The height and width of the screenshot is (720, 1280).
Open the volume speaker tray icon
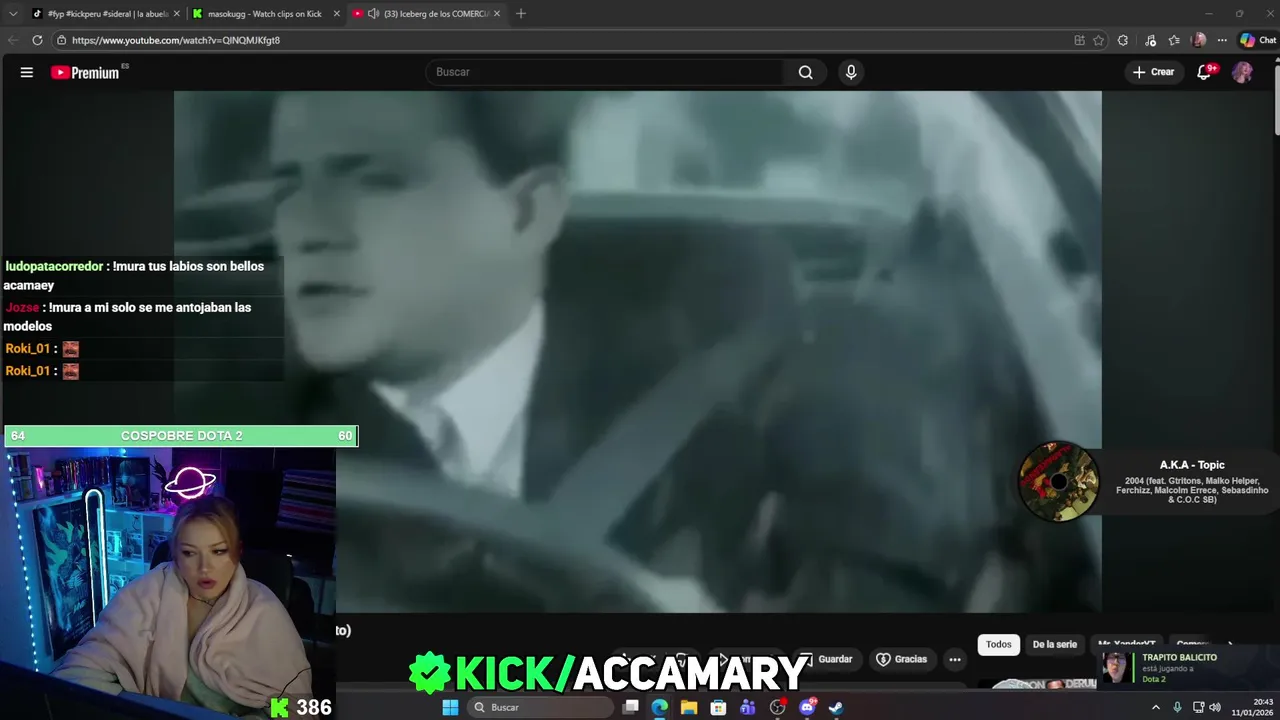[x=1215, y=707]
